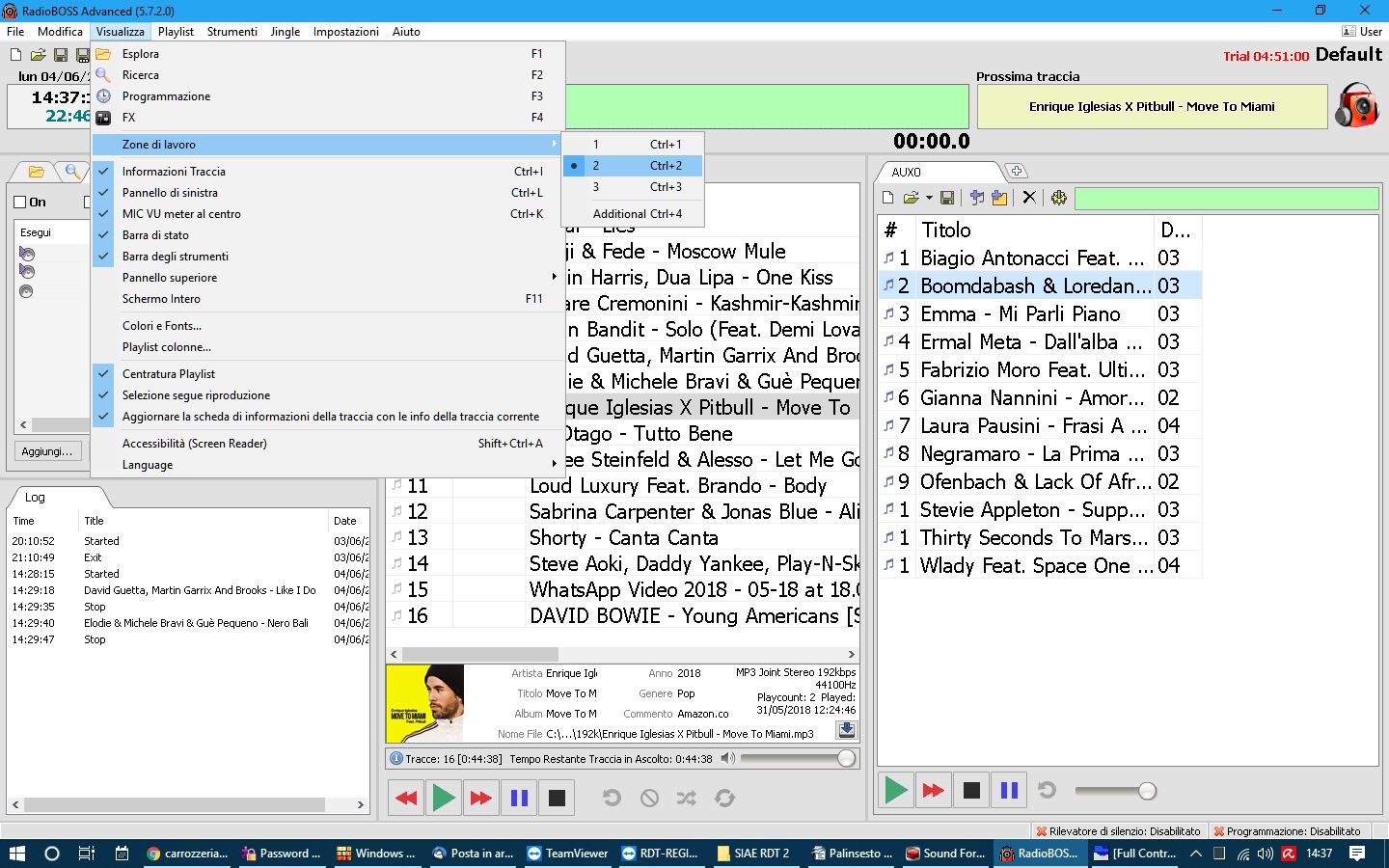
Task: Click the Save playlist floppy icon in main toolbar
Action: 60,55
